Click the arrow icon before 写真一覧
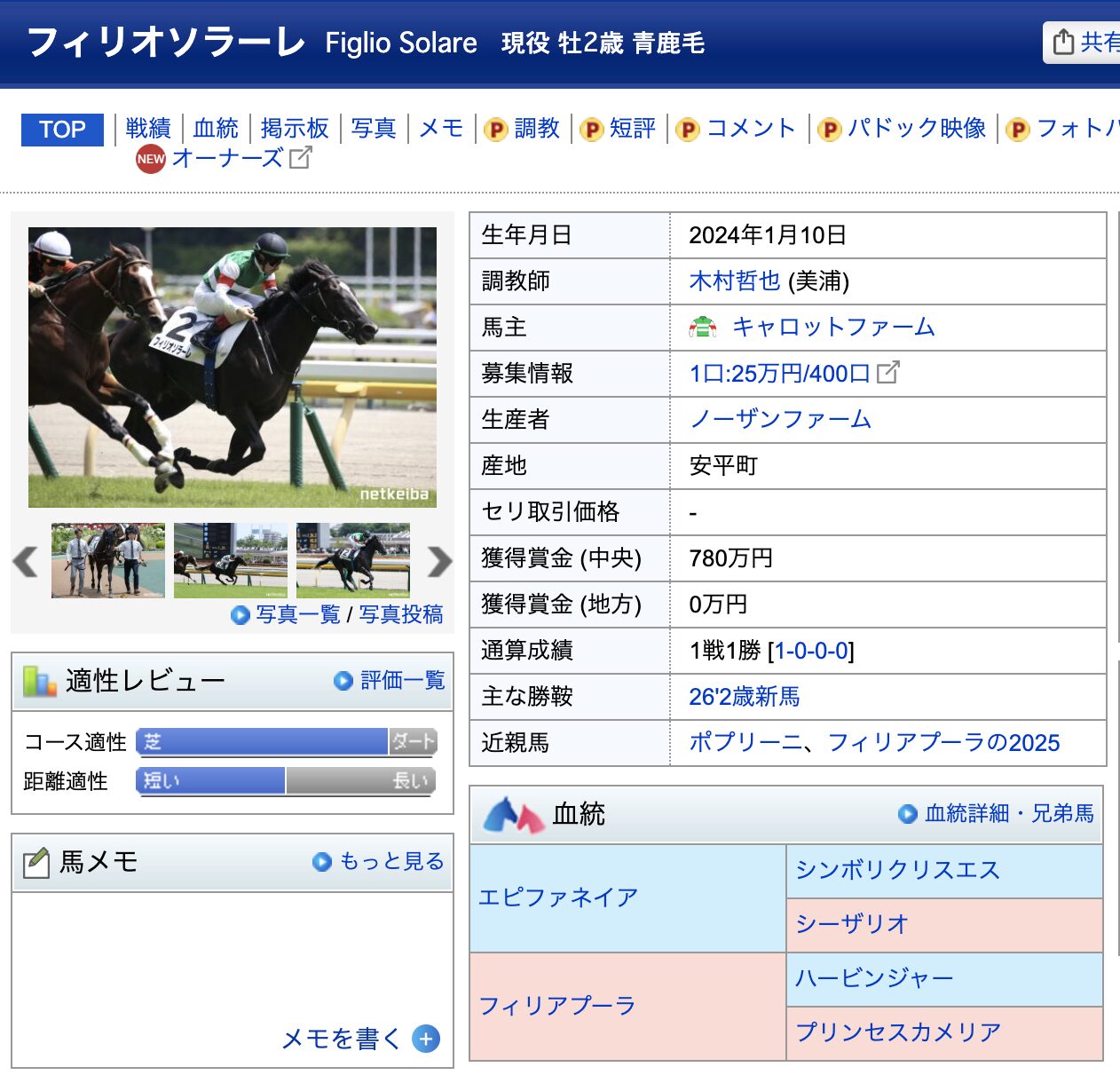This screenshot has height=1083, width=1120. [x=240, y=615]
